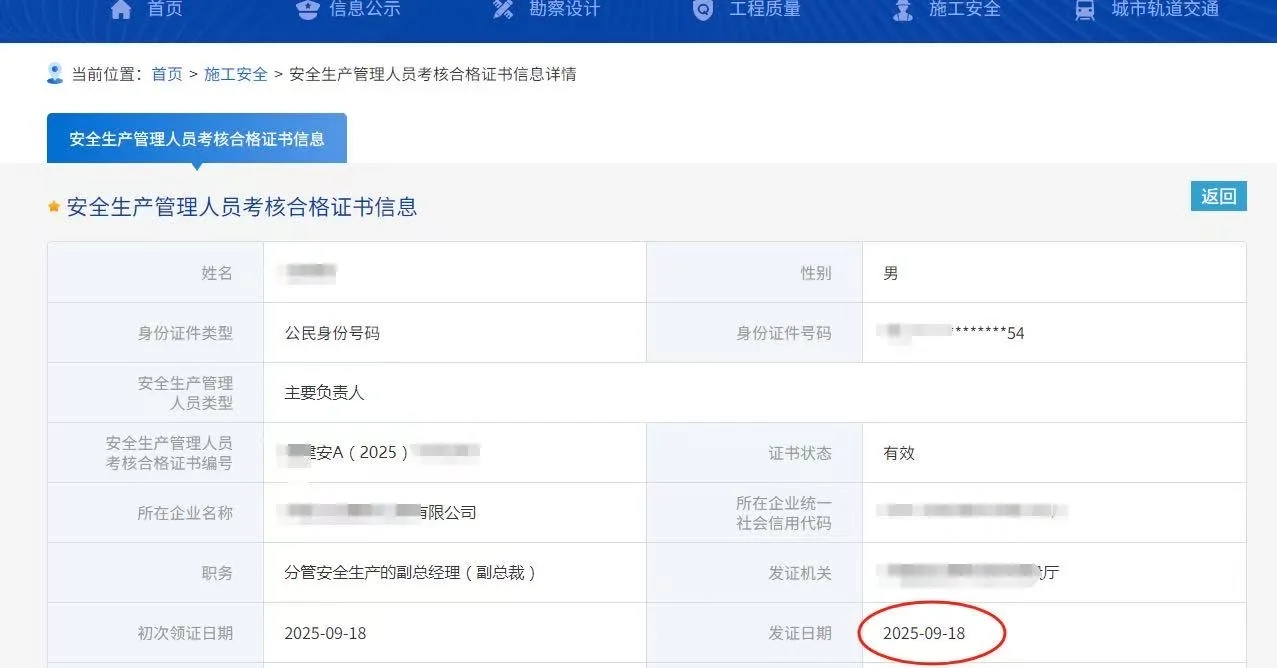Open the 工程质量 navigation menu item
The height and width of the screenshot is (668, 1277).
[x=765, y=9]
